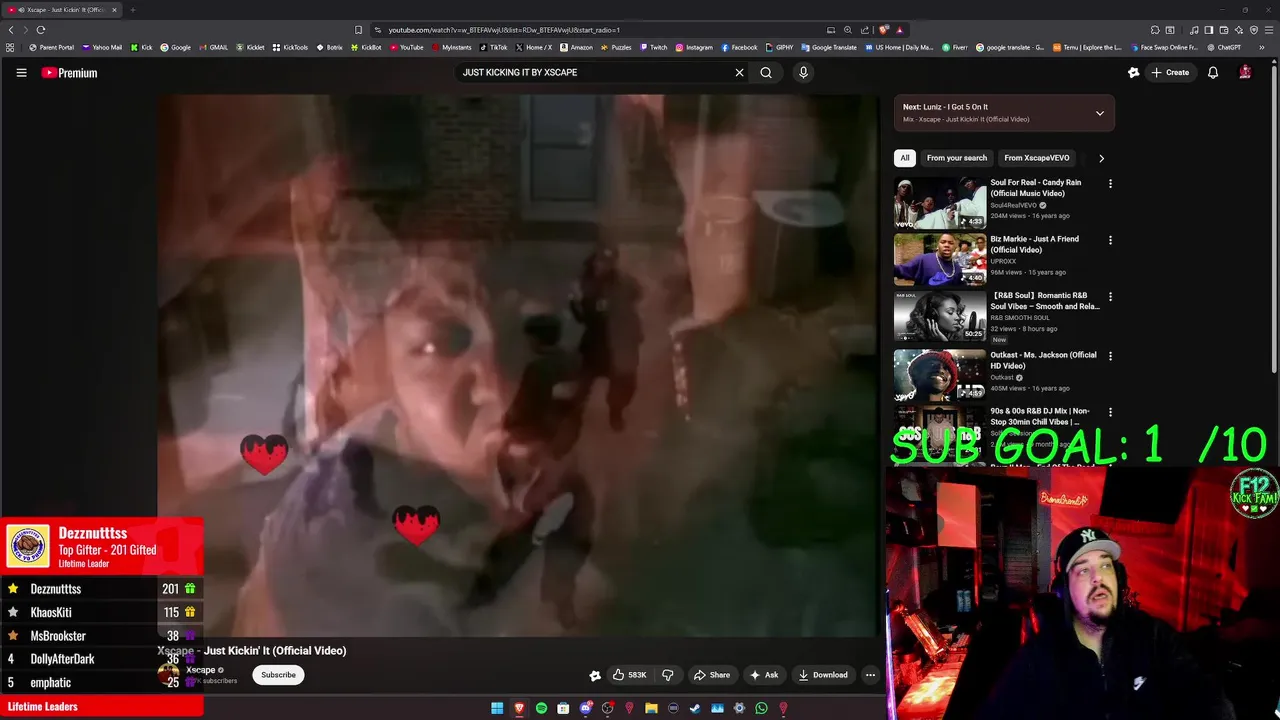Screen dimensions: 1280x720
Task: Open the Romantic R&B Soul Vibes title link
Action: 1045,301
